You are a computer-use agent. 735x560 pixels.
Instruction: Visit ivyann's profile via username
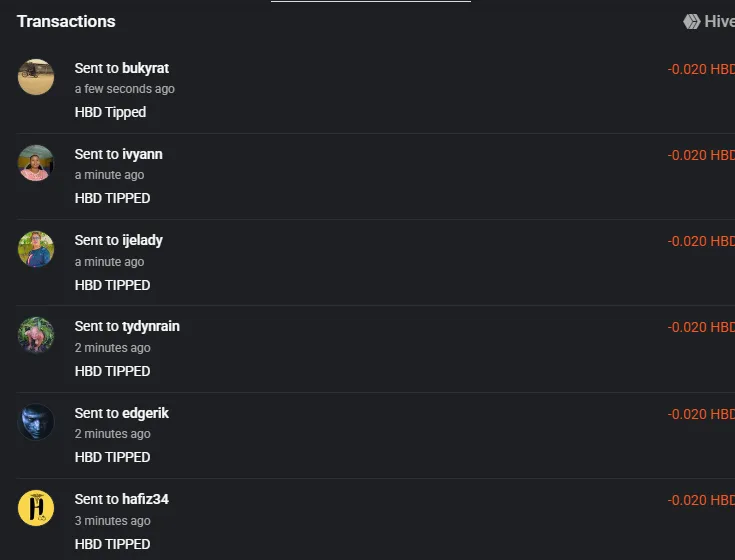point(142,154)
